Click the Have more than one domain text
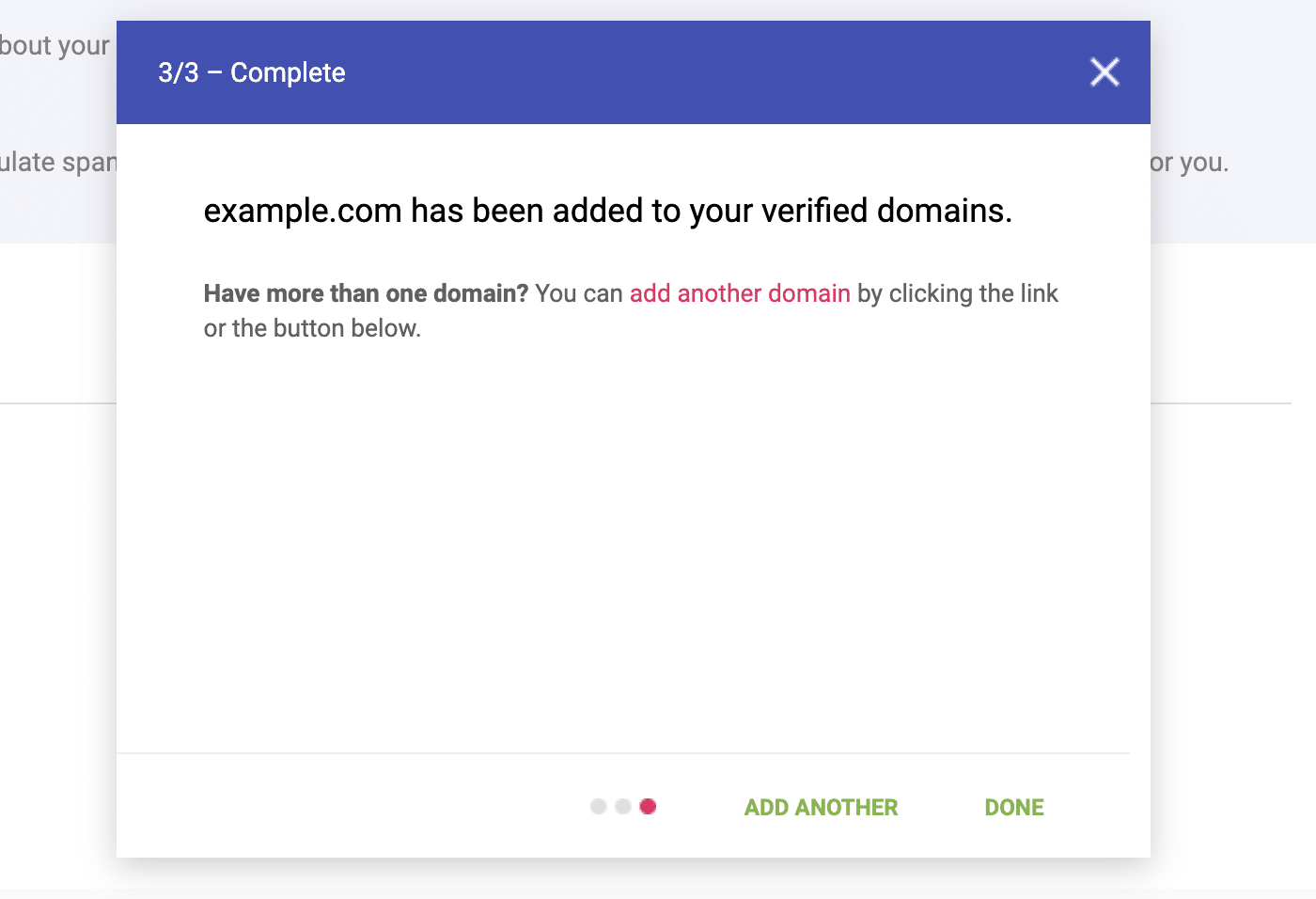 [x=365, y=292]
